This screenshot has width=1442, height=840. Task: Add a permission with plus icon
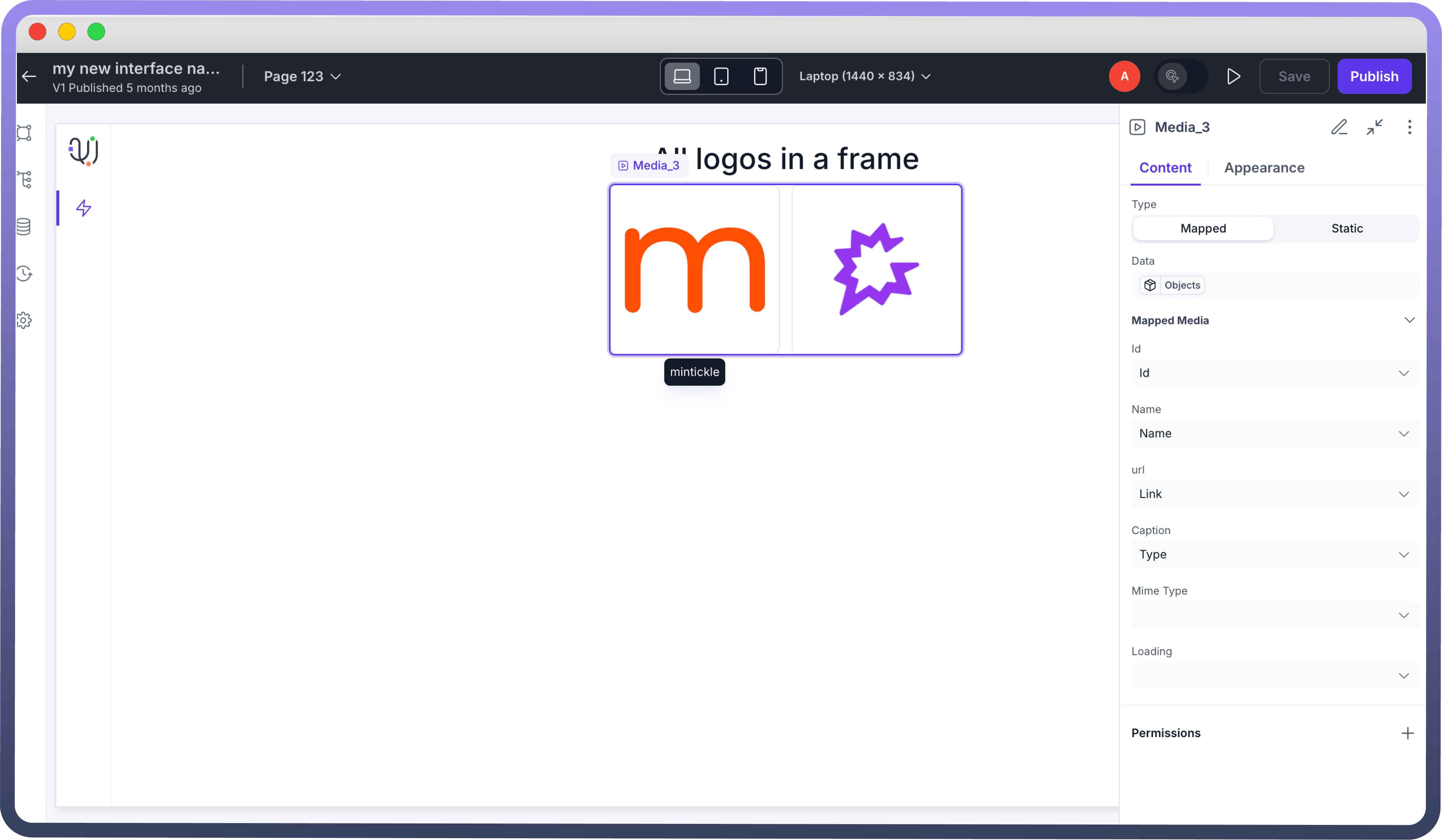(1407, 733)
